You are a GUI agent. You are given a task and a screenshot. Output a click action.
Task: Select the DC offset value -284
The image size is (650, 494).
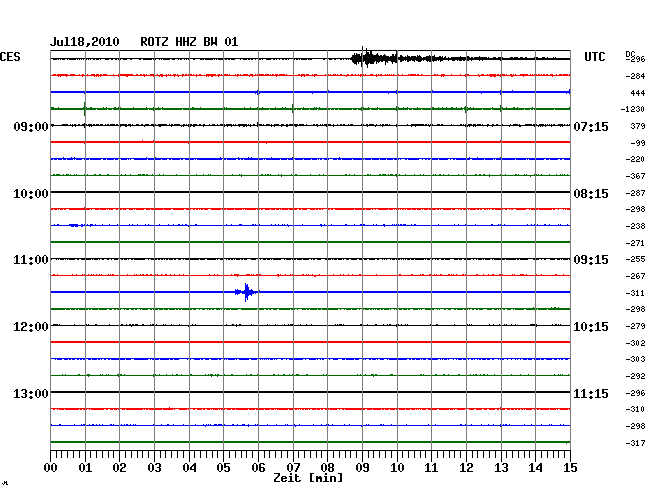[635, 76]
